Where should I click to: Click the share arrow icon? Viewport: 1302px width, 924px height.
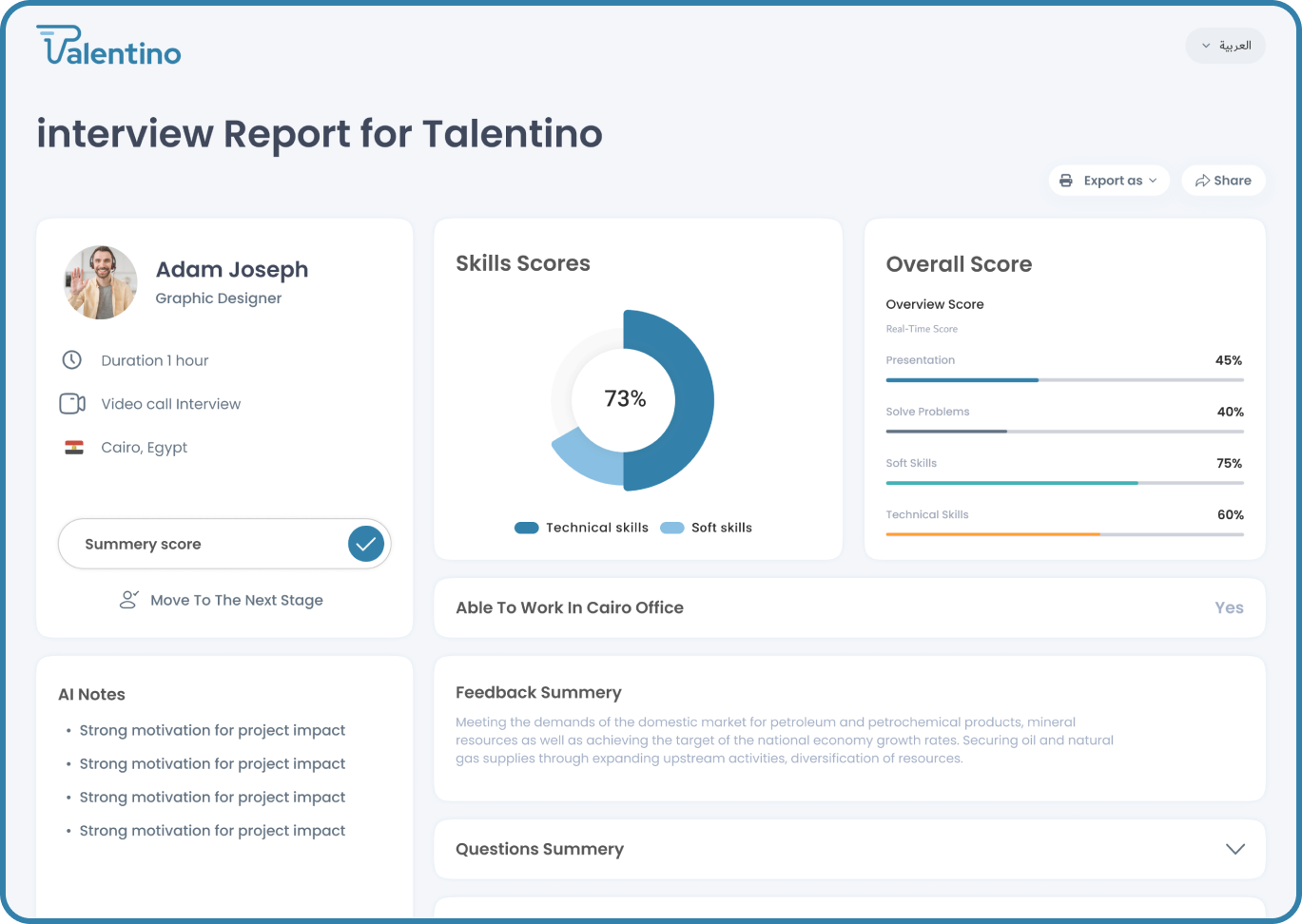pos(1202,181)
